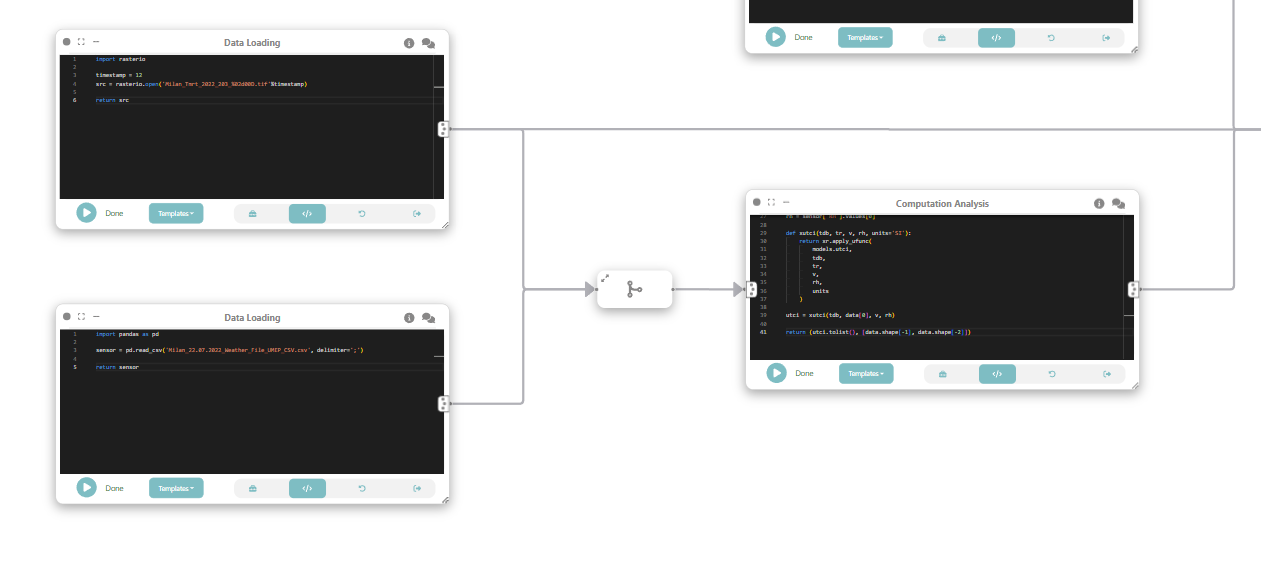Open Templates dropdown in Computation Analysis node
This screenshot has width=1261, height=563.
[866, 373]
